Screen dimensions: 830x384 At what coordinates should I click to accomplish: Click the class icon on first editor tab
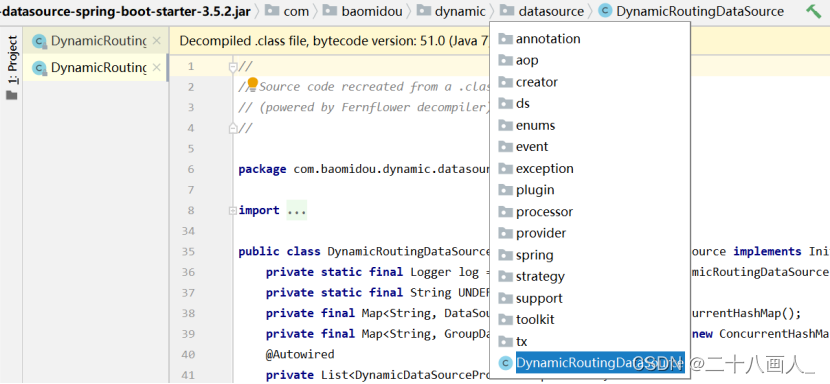[x=39, y=41]
